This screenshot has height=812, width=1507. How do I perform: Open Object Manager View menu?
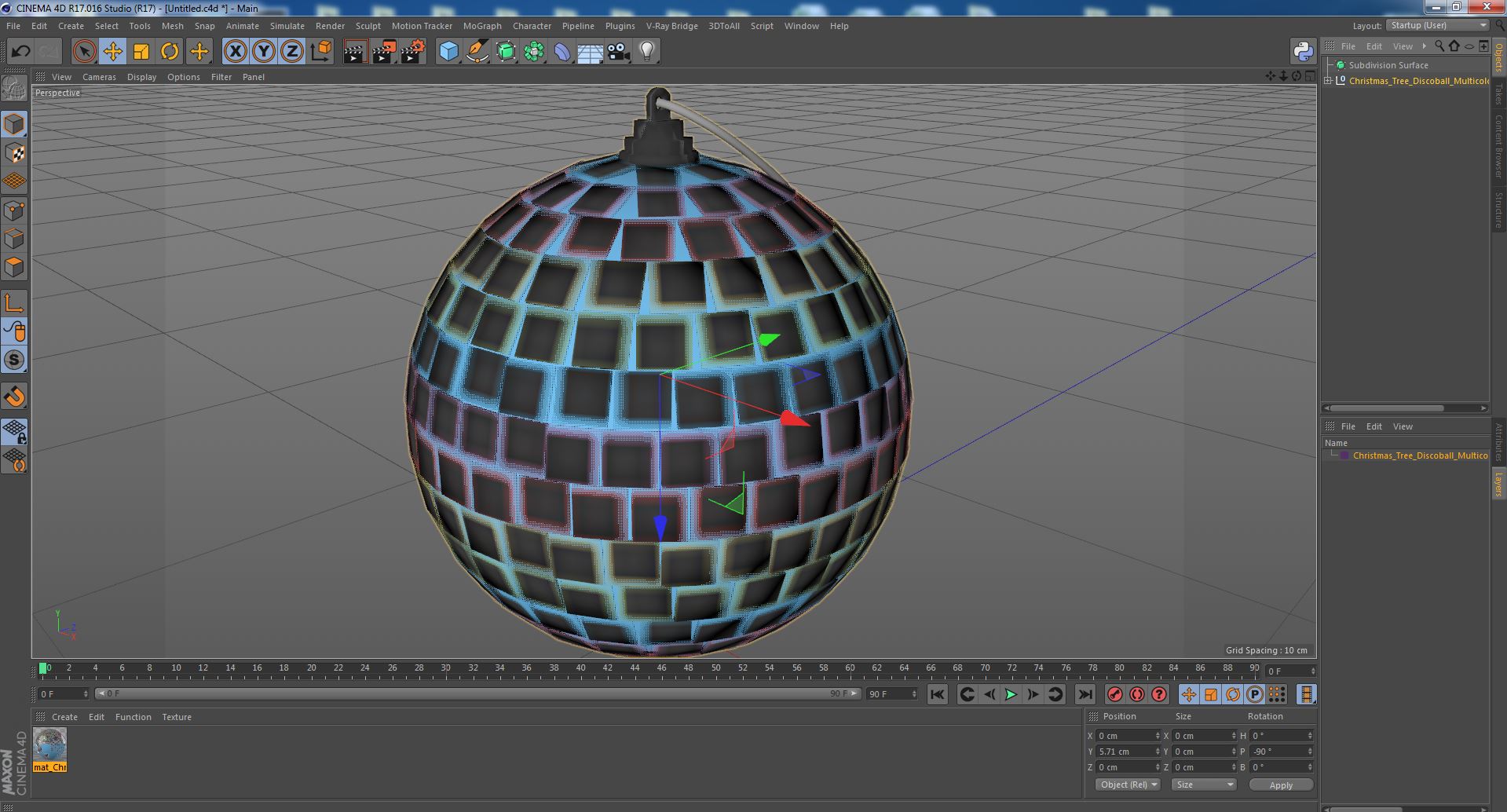click(x=1403, y=46)
